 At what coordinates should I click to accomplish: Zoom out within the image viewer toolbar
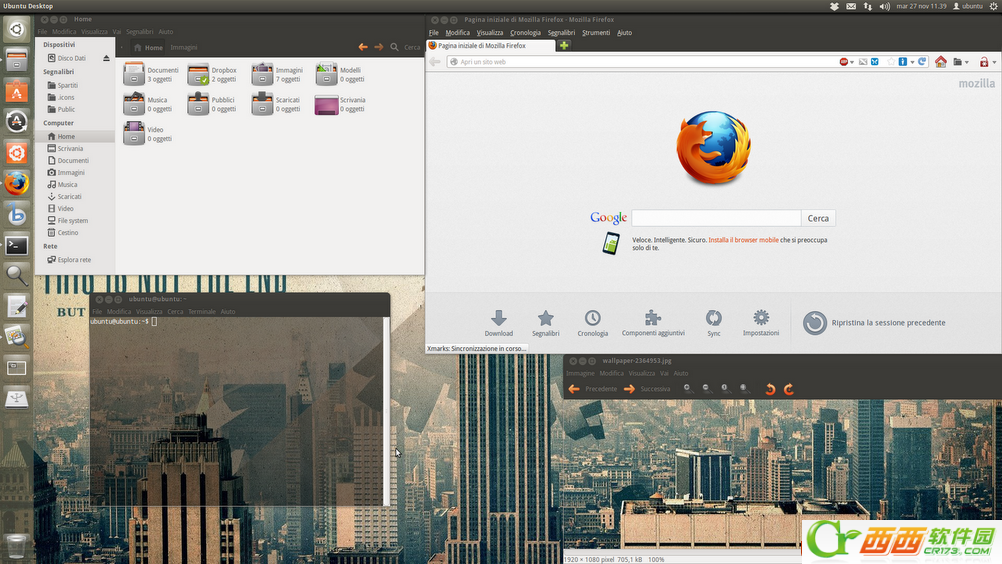point(706,388)
